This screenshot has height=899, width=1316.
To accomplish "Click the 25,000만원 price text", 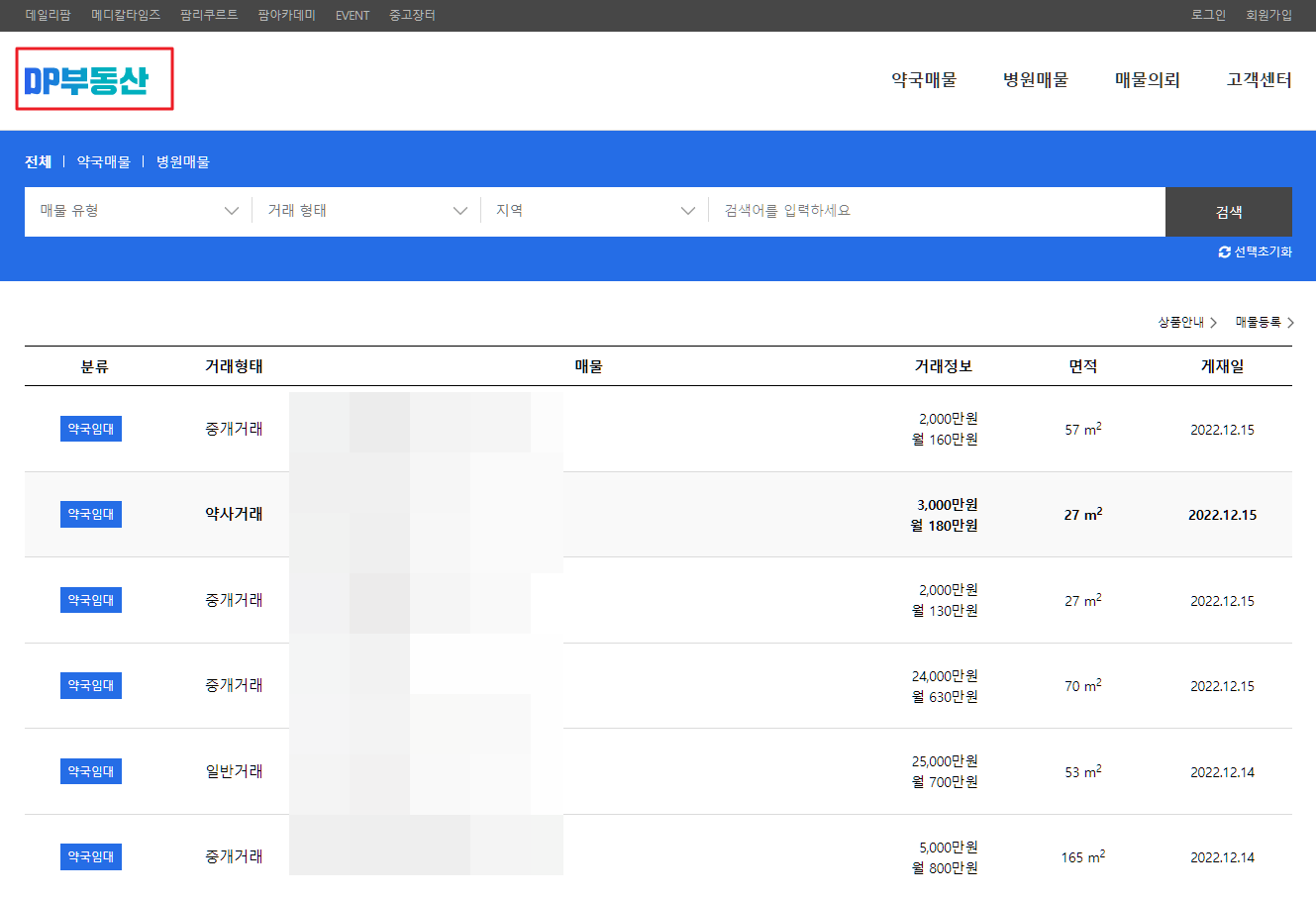I will pos(945,761).
